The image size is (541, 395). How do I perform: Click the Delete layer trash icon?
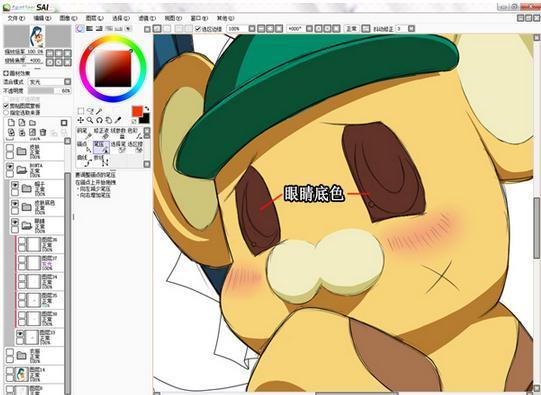click(x=43, y=132)
